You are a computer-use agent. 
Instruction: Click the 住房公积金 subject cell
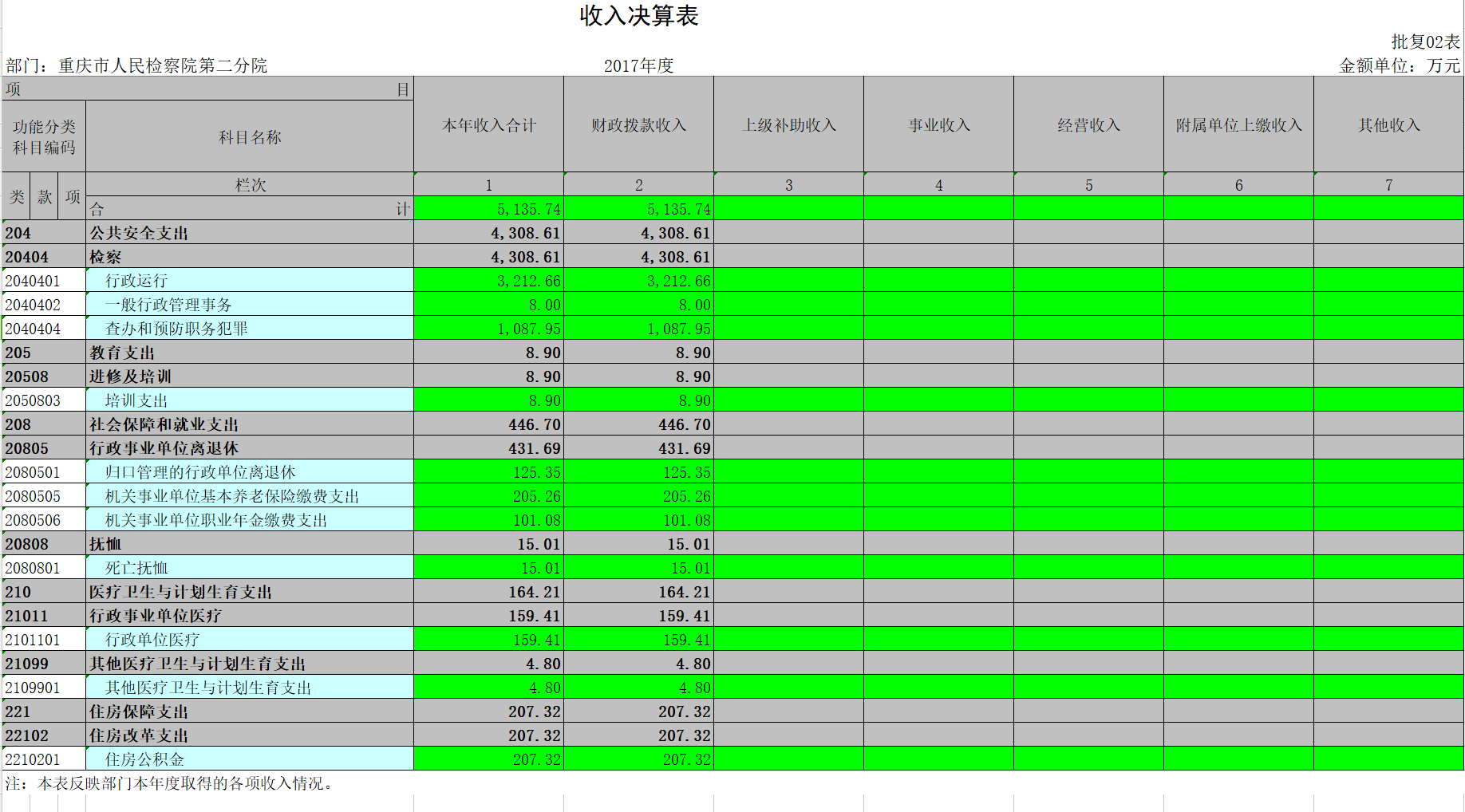point(250,759)
